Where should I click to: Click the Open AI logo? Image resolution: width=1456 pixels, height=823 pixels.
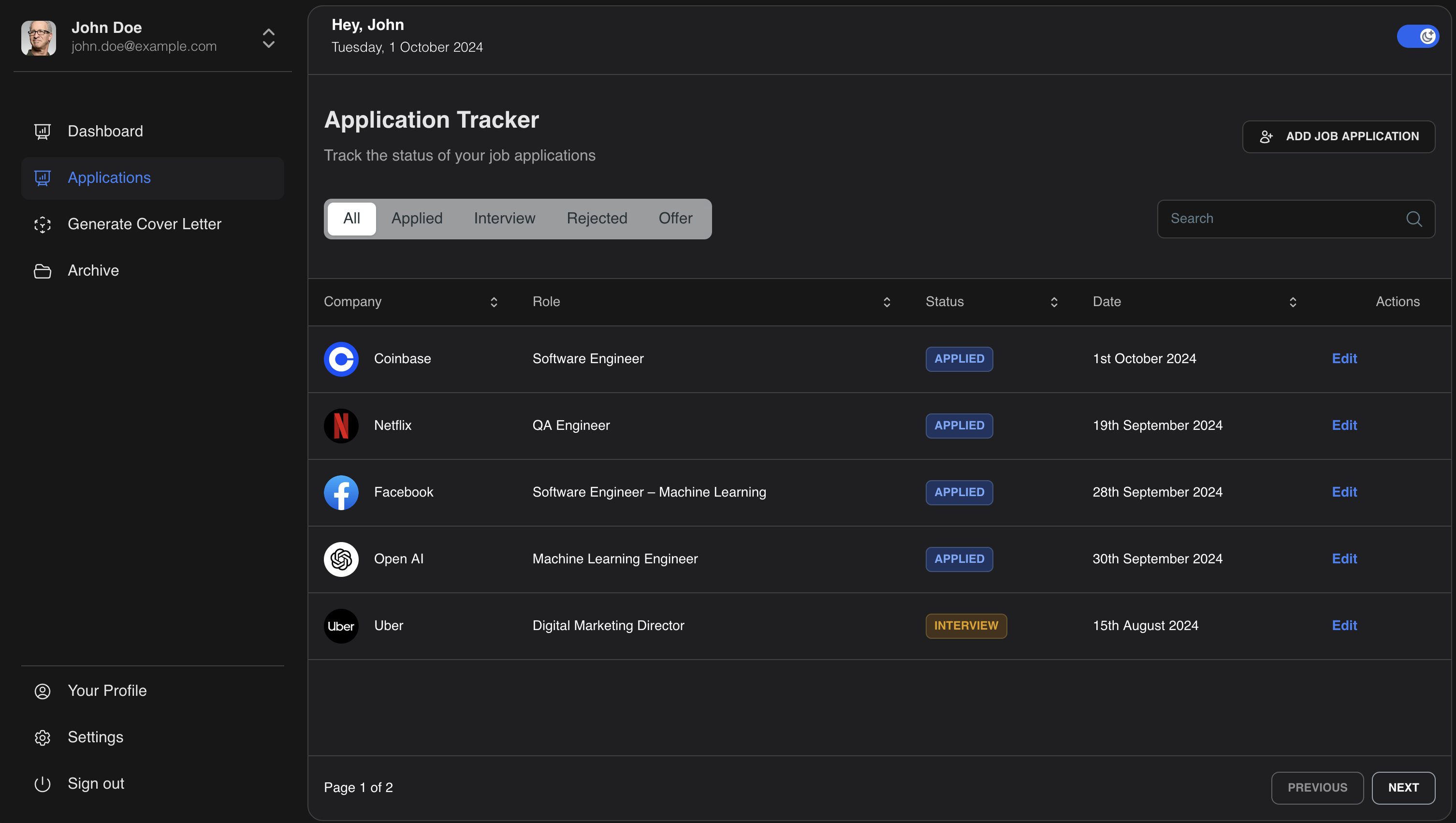point(341,559)
